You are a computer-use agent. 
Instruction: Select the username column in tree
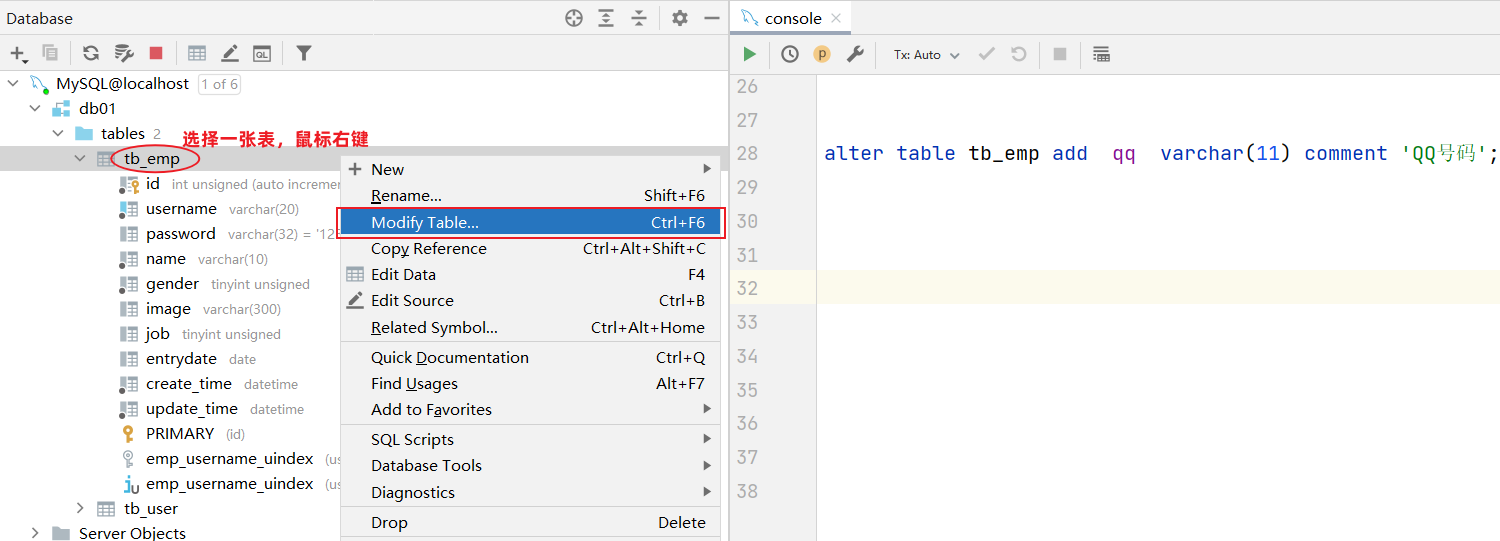pyautogui.click(x=181, y=209)
